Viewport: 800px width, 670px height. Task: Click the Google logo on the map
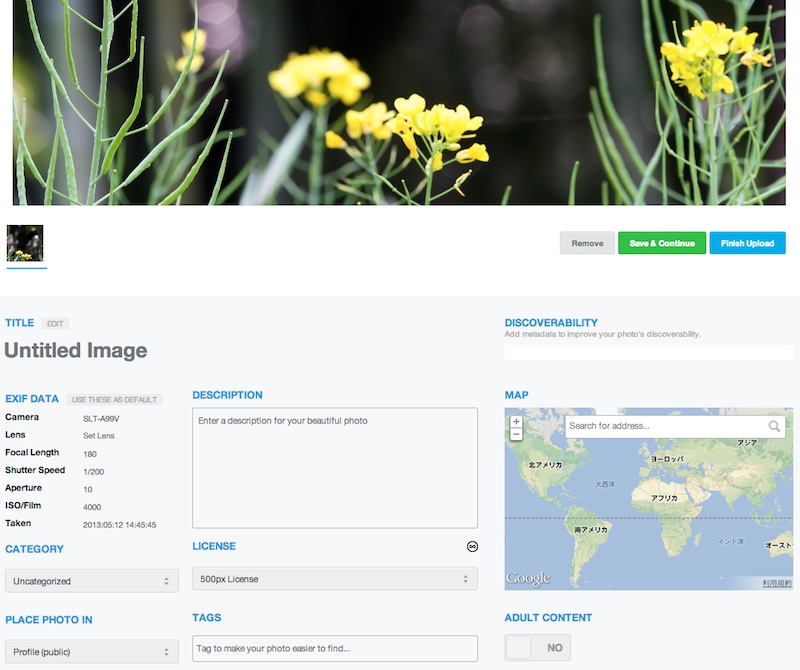click(x=528, y=578)
